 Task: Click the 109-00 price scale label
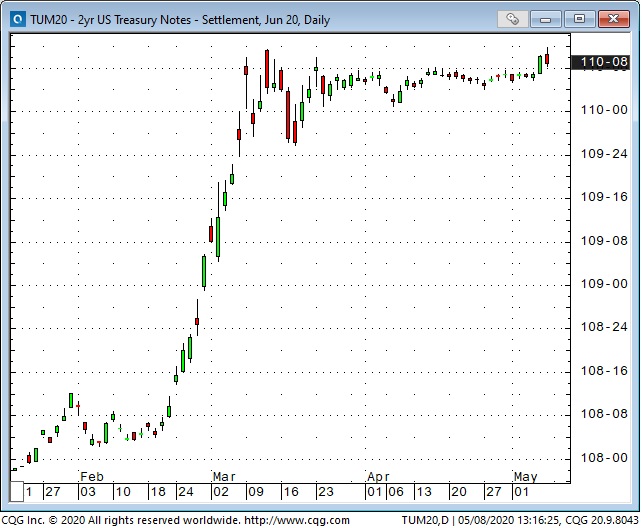click(604, 284)
